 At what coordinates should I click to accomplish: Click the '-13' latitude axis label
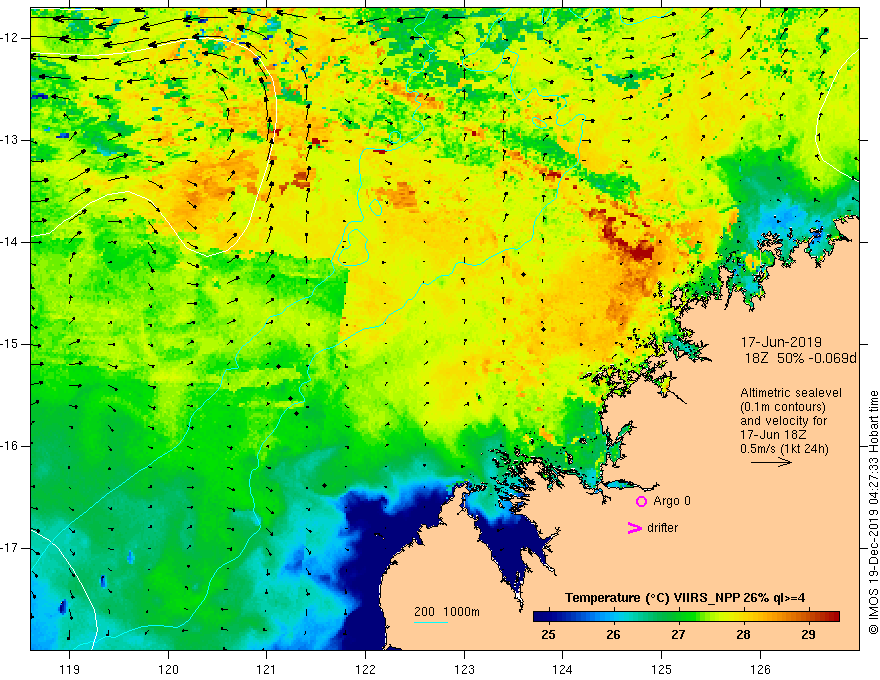[x=10, y=140]
